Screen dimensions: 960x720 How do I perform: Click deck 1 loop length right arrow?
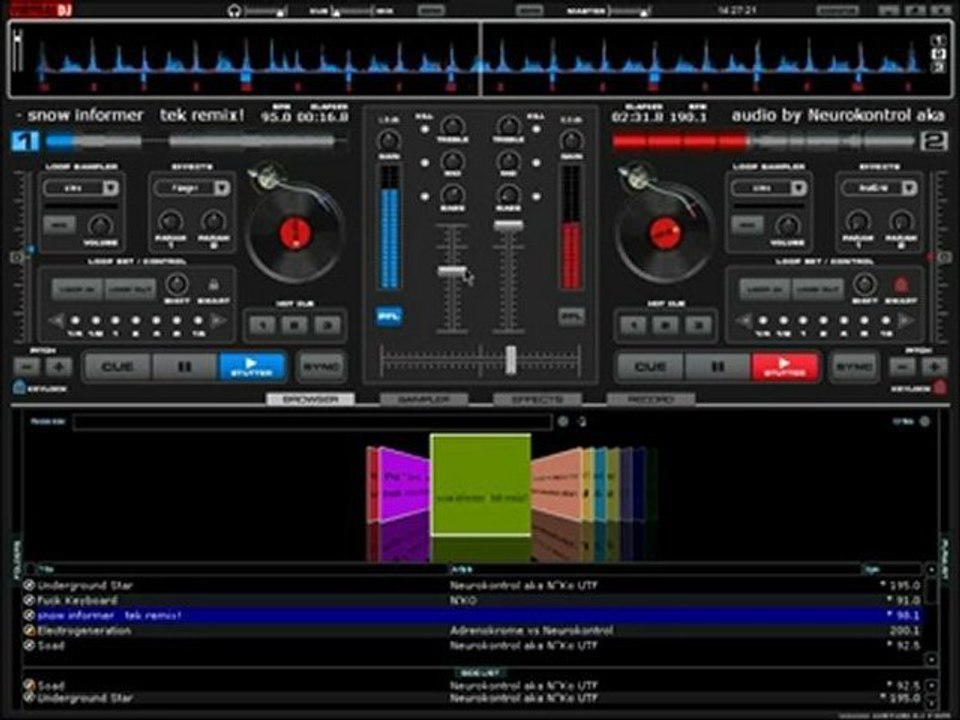tap(219, 320)
